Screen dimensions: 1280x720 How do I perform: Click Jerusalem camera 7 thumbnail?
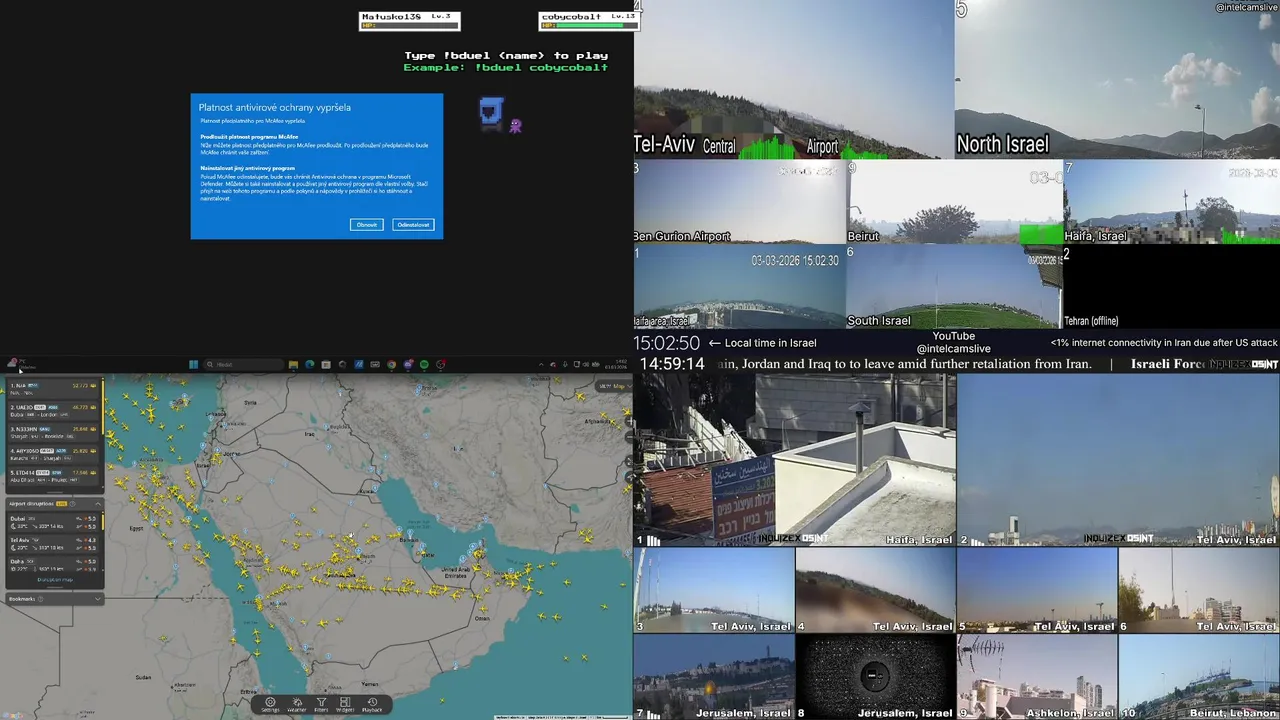click(714, 677)
